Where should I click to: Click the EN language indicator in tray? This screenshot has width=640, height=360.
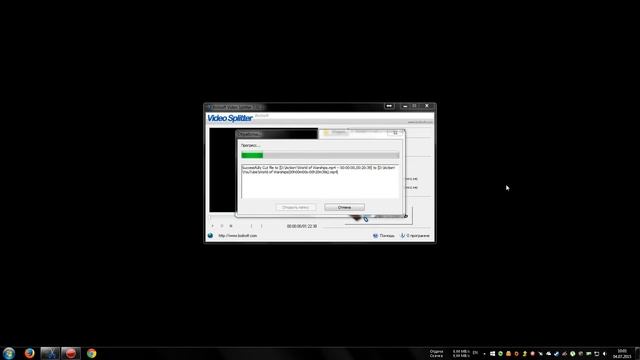475,353
